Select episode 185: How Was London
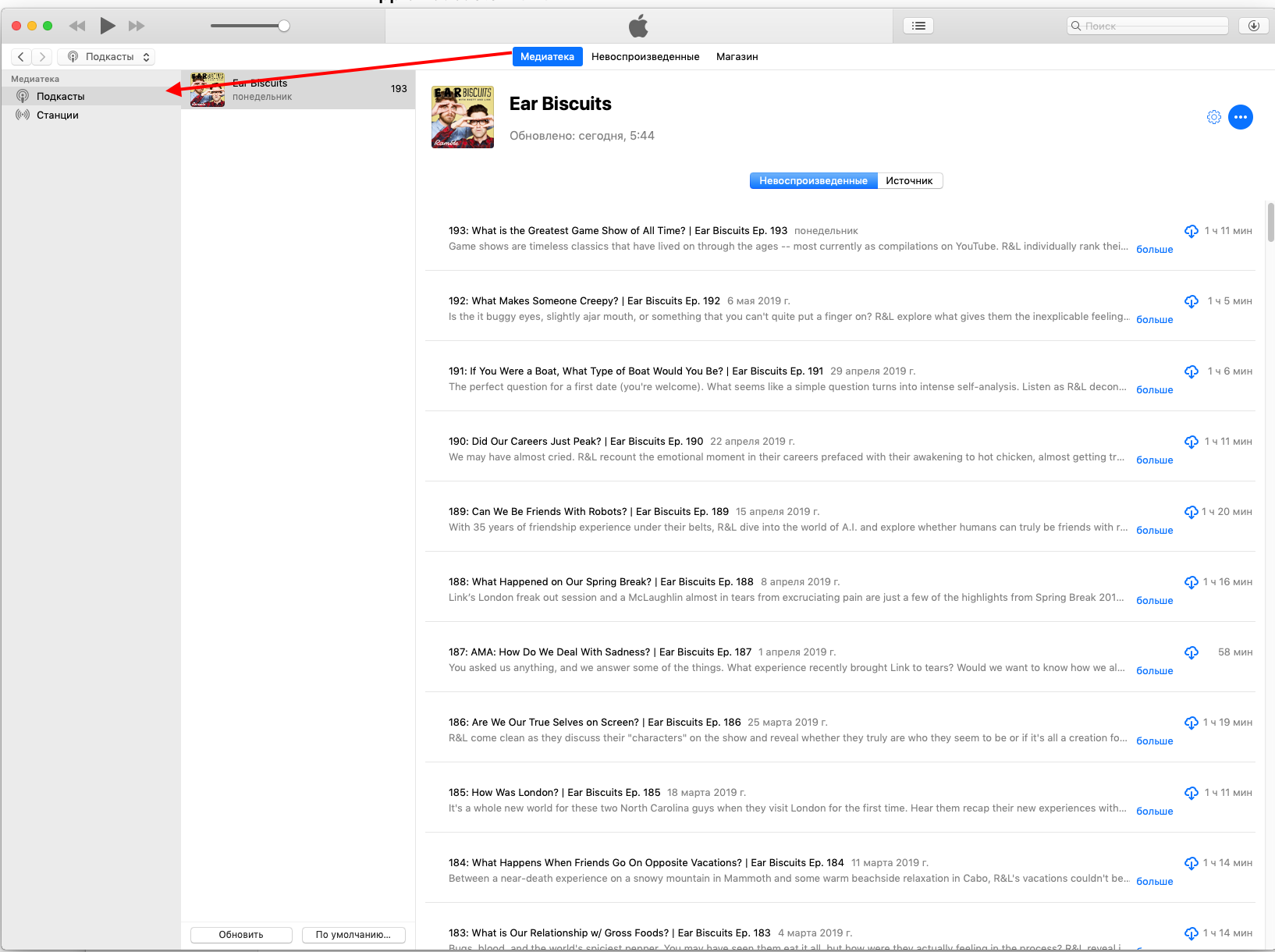1275x952 pixels. 555,793
